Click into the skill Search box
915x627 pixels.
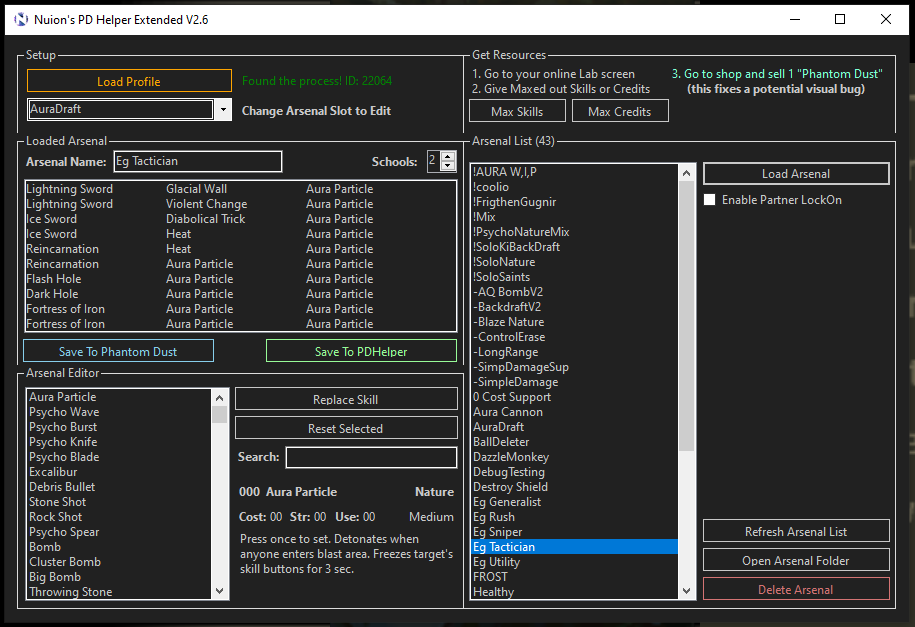371,457
